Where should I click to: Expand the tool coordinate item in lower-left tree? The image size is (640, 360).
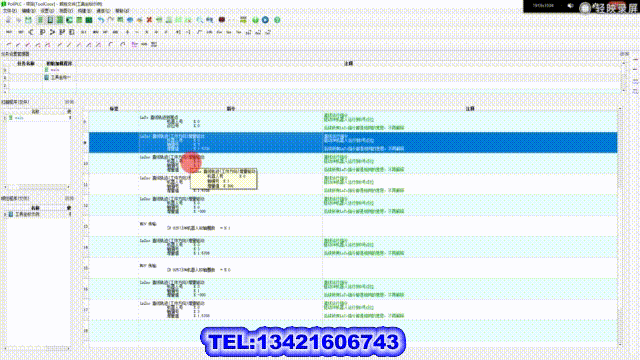pyautogui.click(x=5, y=214)
